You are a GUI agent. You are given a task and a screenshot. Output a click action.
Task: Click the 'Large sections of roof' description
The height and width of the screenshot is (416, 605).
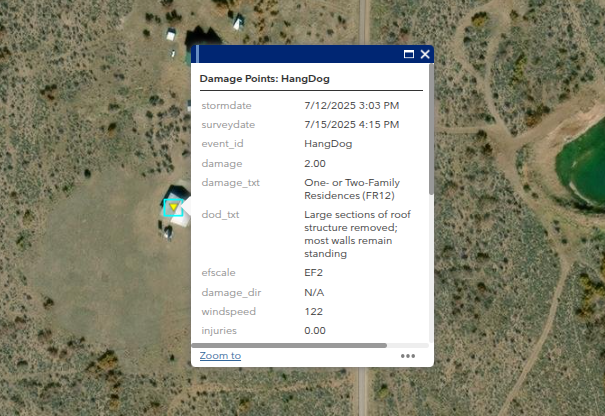[357, 234]
